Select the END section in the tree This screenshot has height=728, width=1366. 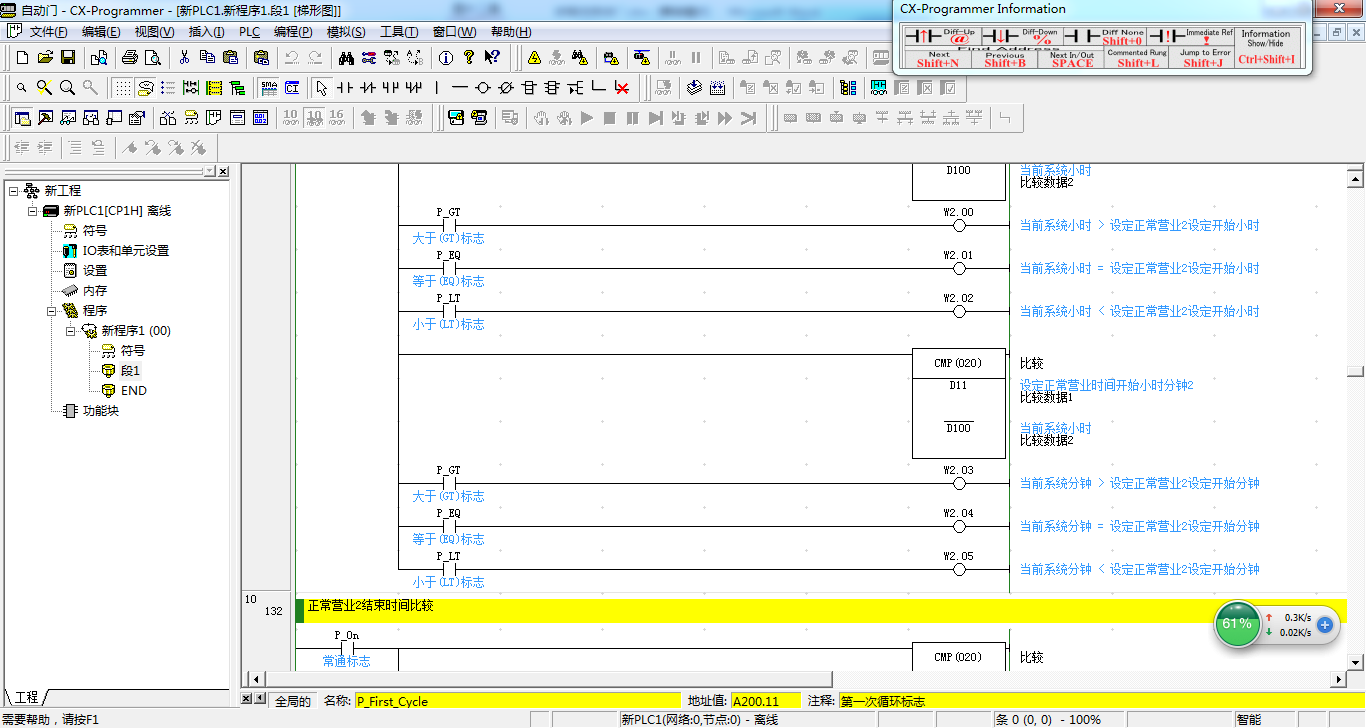pos(134,390)
